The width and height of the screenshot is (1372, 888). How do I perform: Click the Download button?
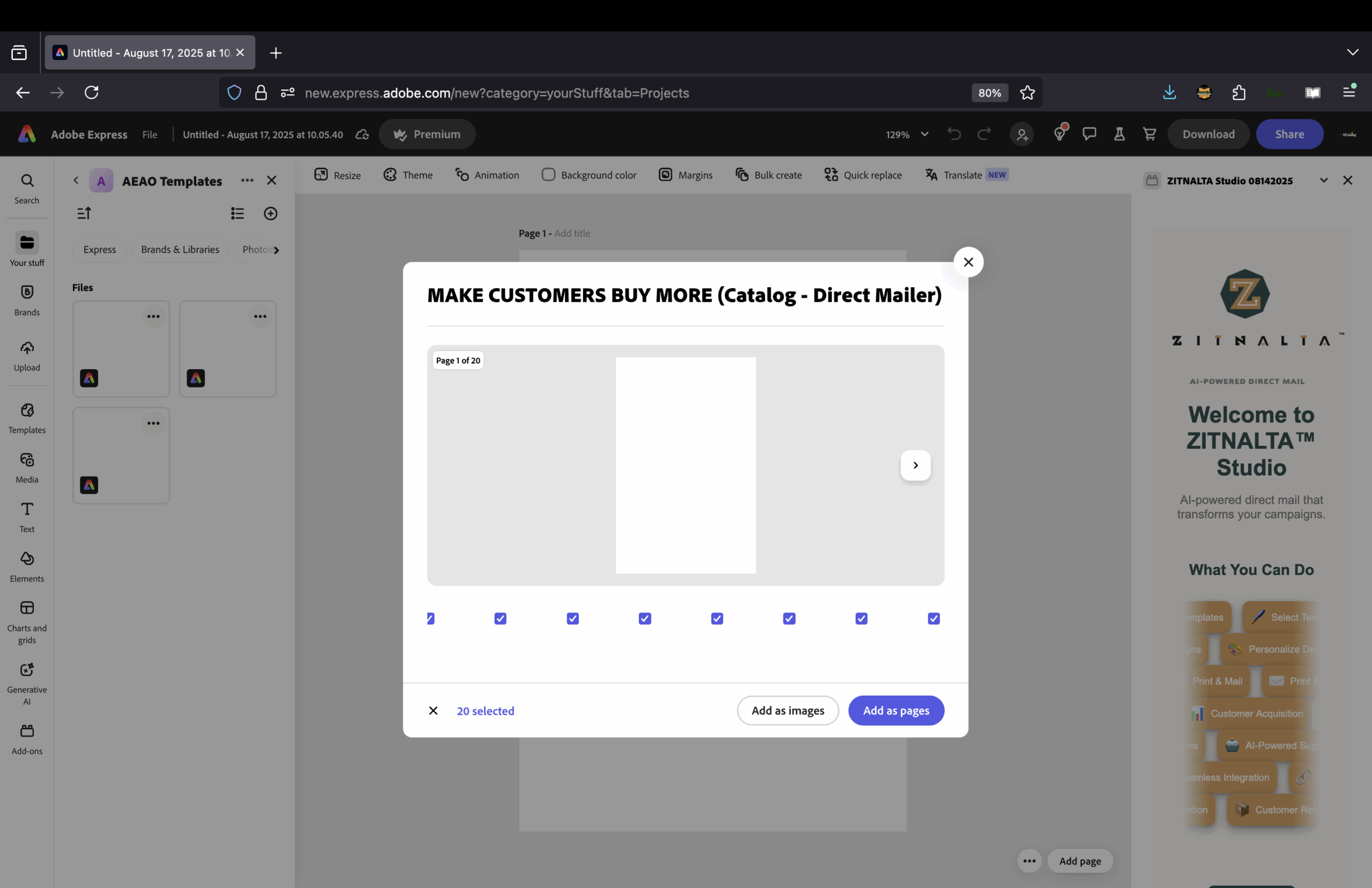[1209, 135]
